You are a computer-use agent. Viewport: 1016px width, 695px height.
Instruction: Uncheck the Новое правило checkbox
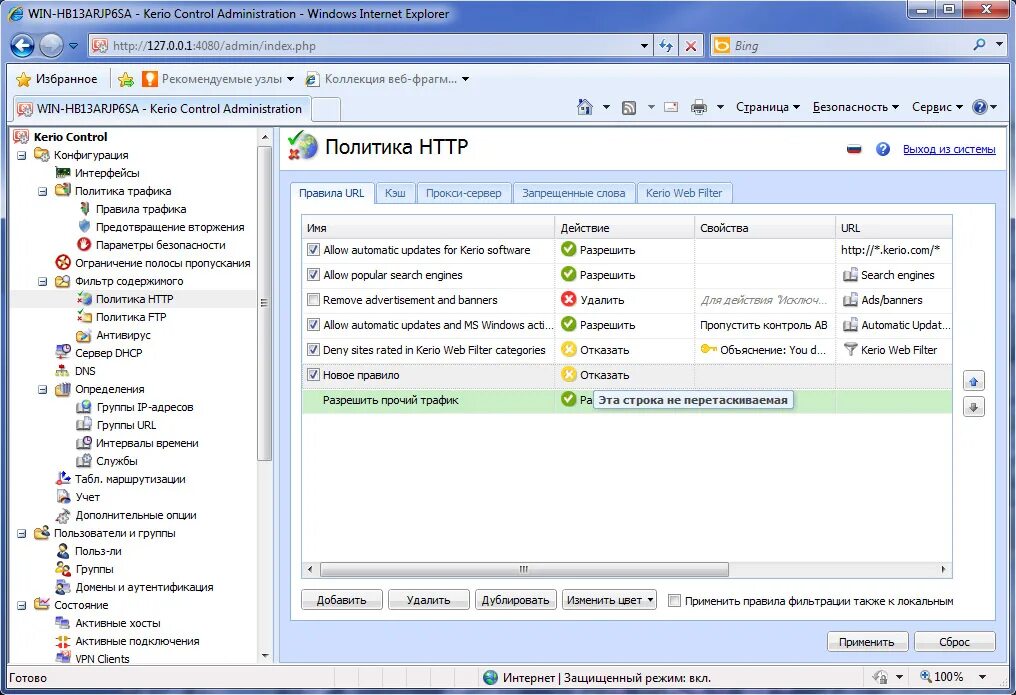pyautogui.click(x=313, y=374)
